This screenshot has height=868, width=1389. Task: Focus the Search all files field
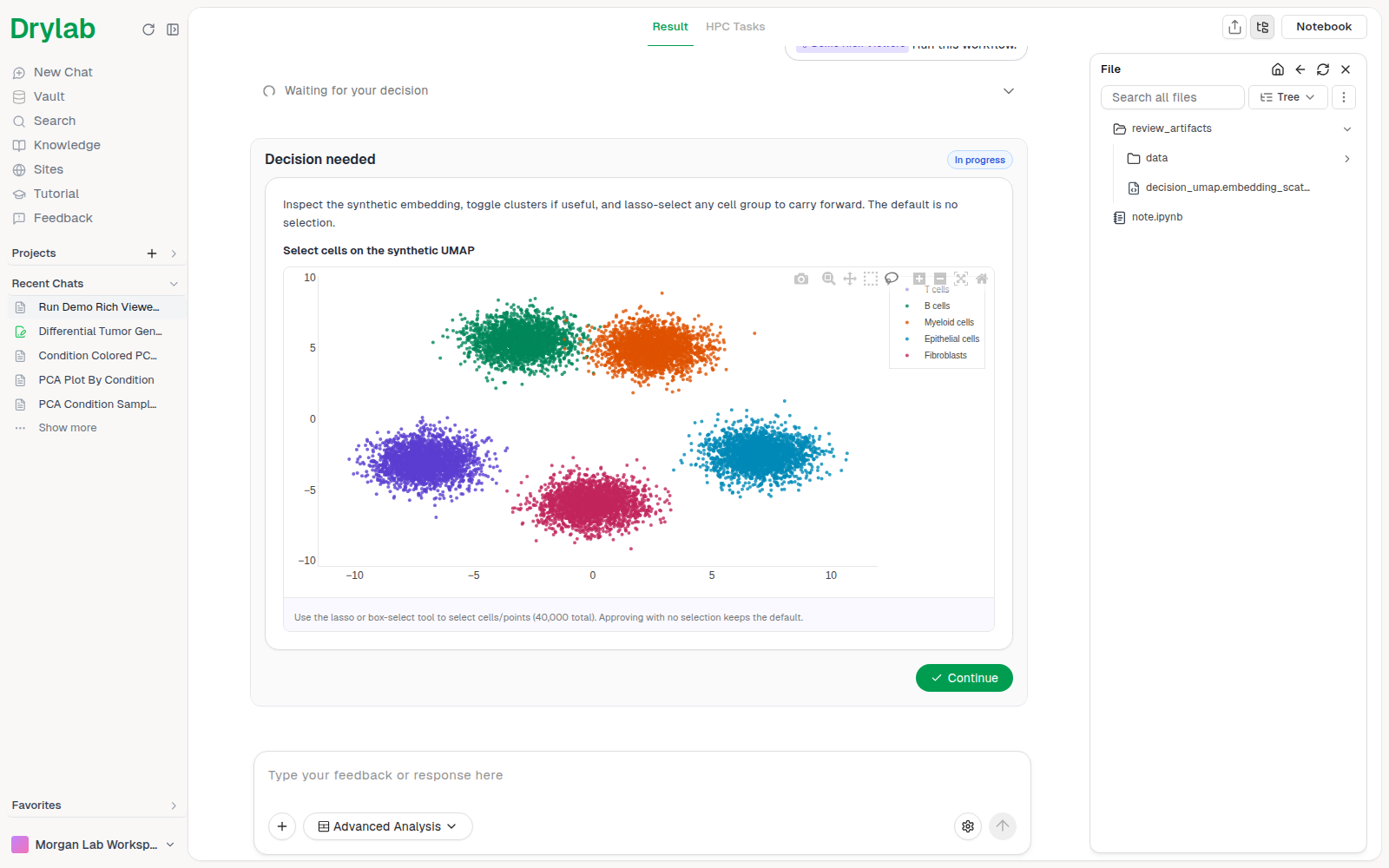(1172, 97)
